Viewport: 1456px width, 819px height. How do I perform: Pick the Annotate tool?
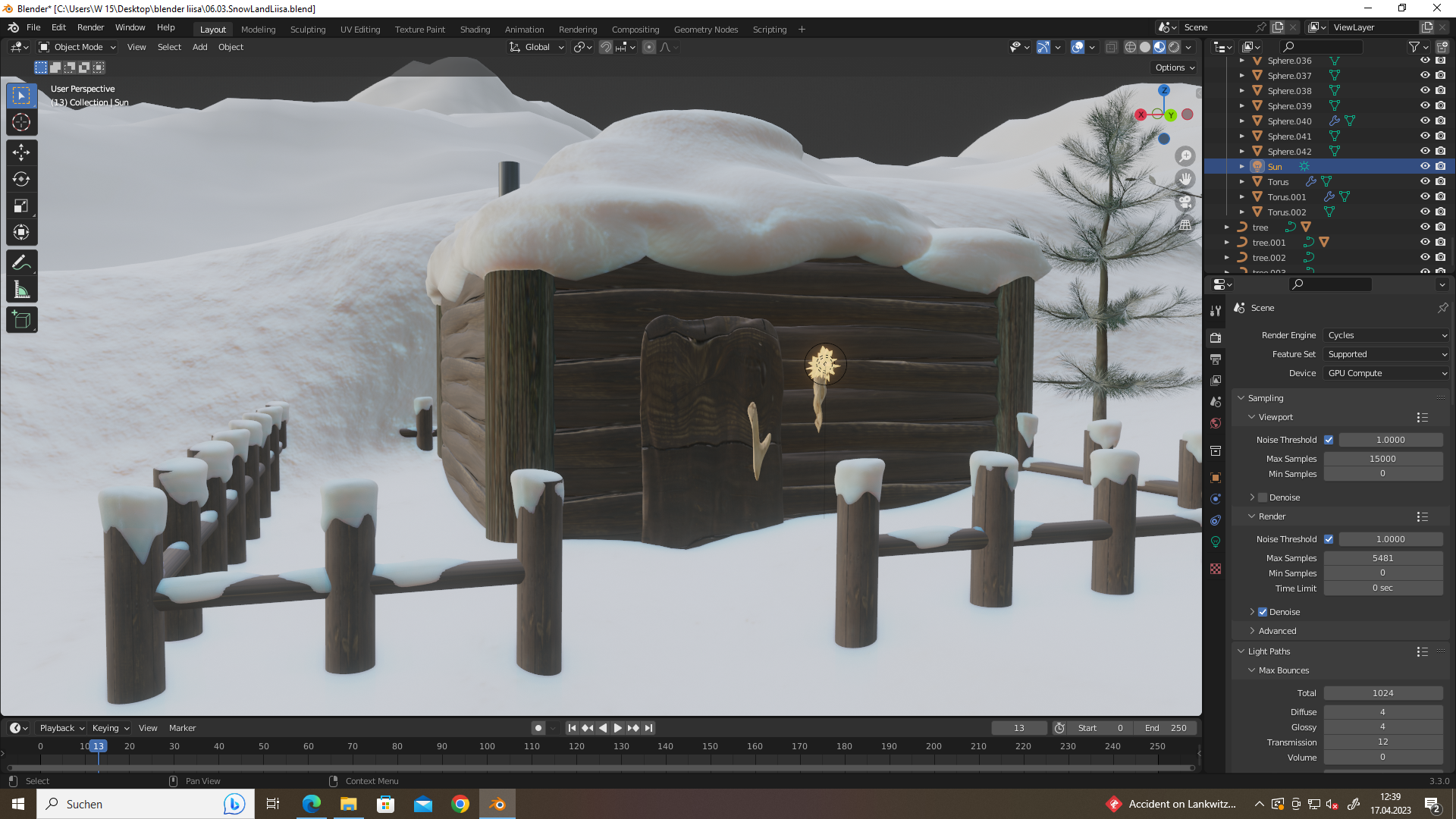click(x=21, y=263)
